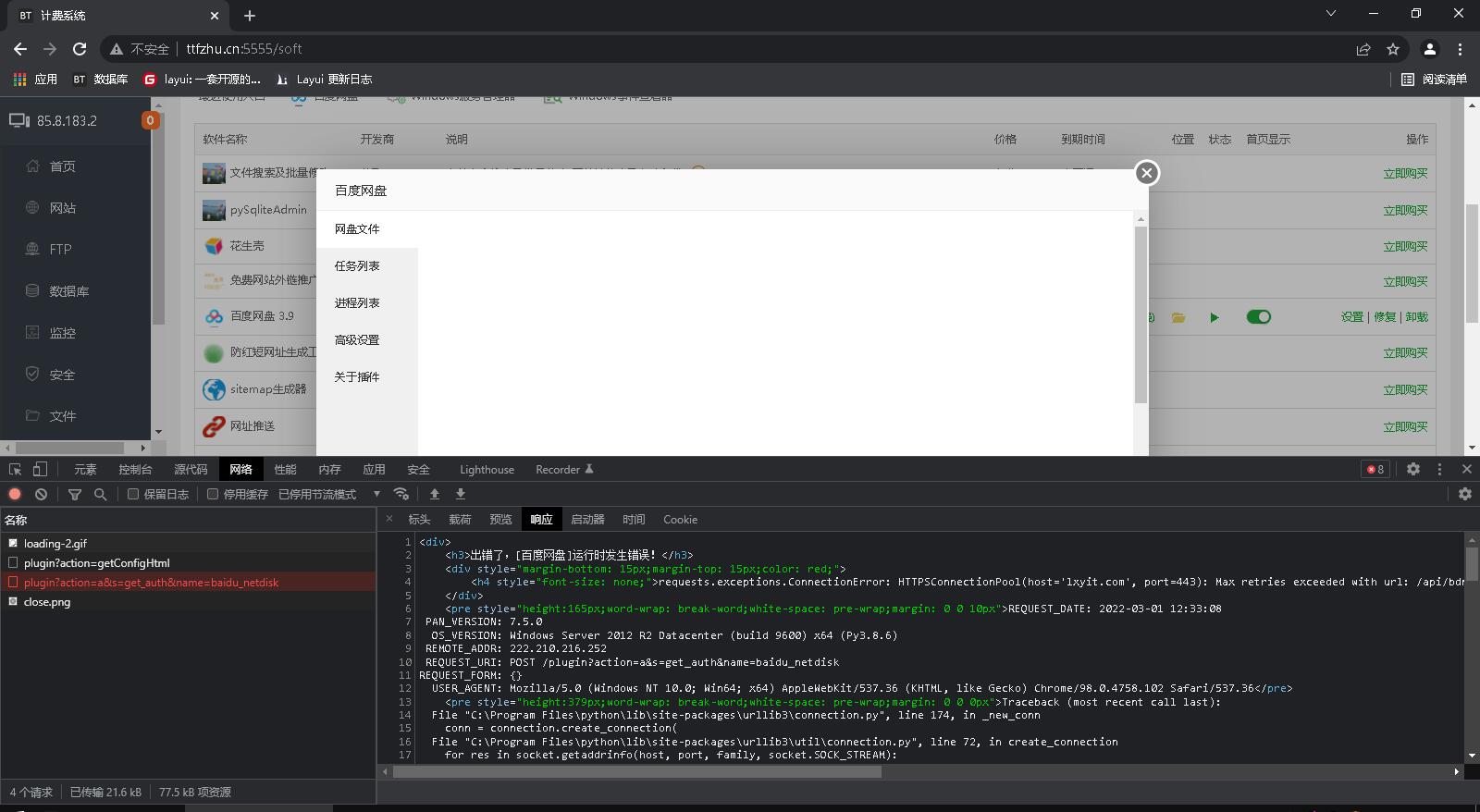Switch to 元素 elements tab
Image resolution: width=1480 pixels, height=812 pixels.
(85, 470)
